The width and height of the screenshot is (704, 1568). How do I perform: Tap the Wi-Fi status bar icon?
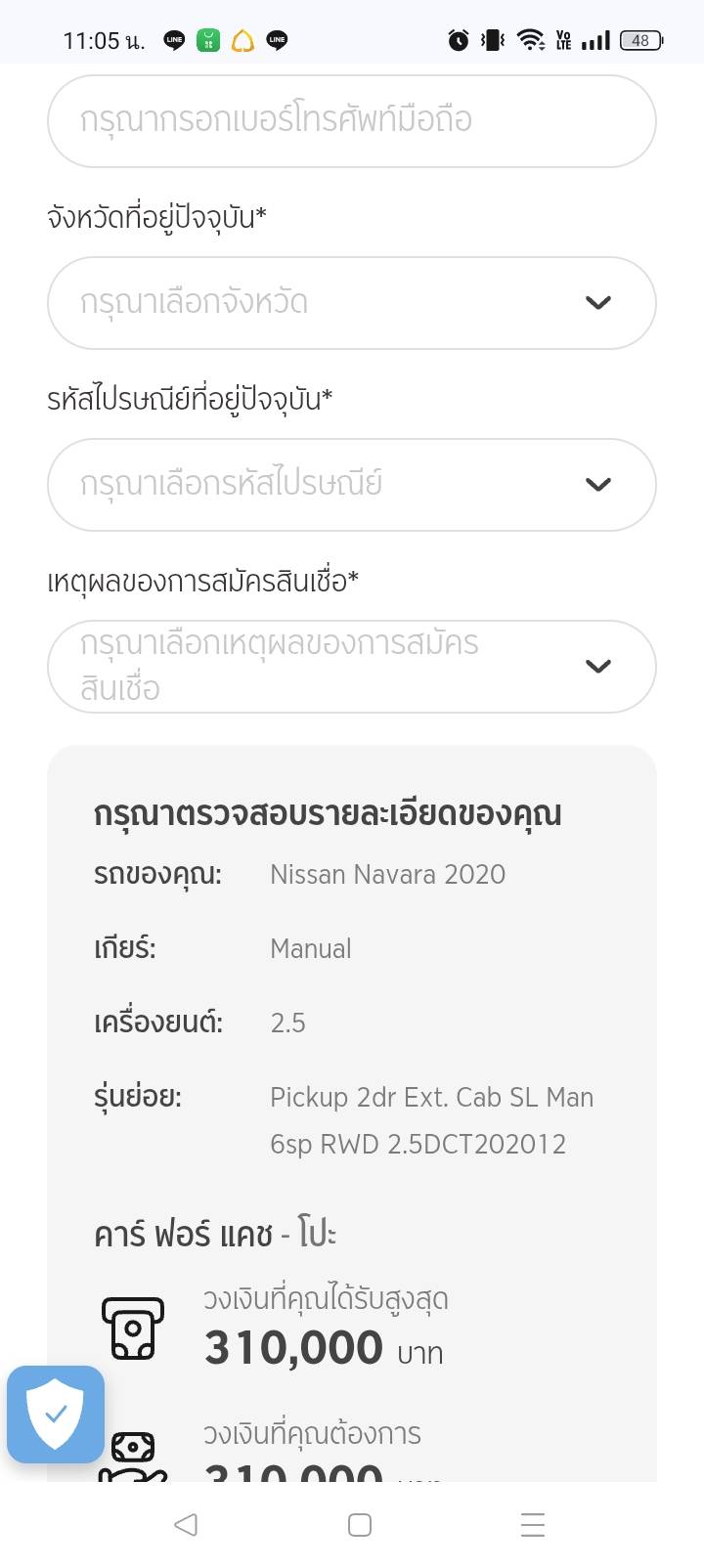[x=530, y=40]
